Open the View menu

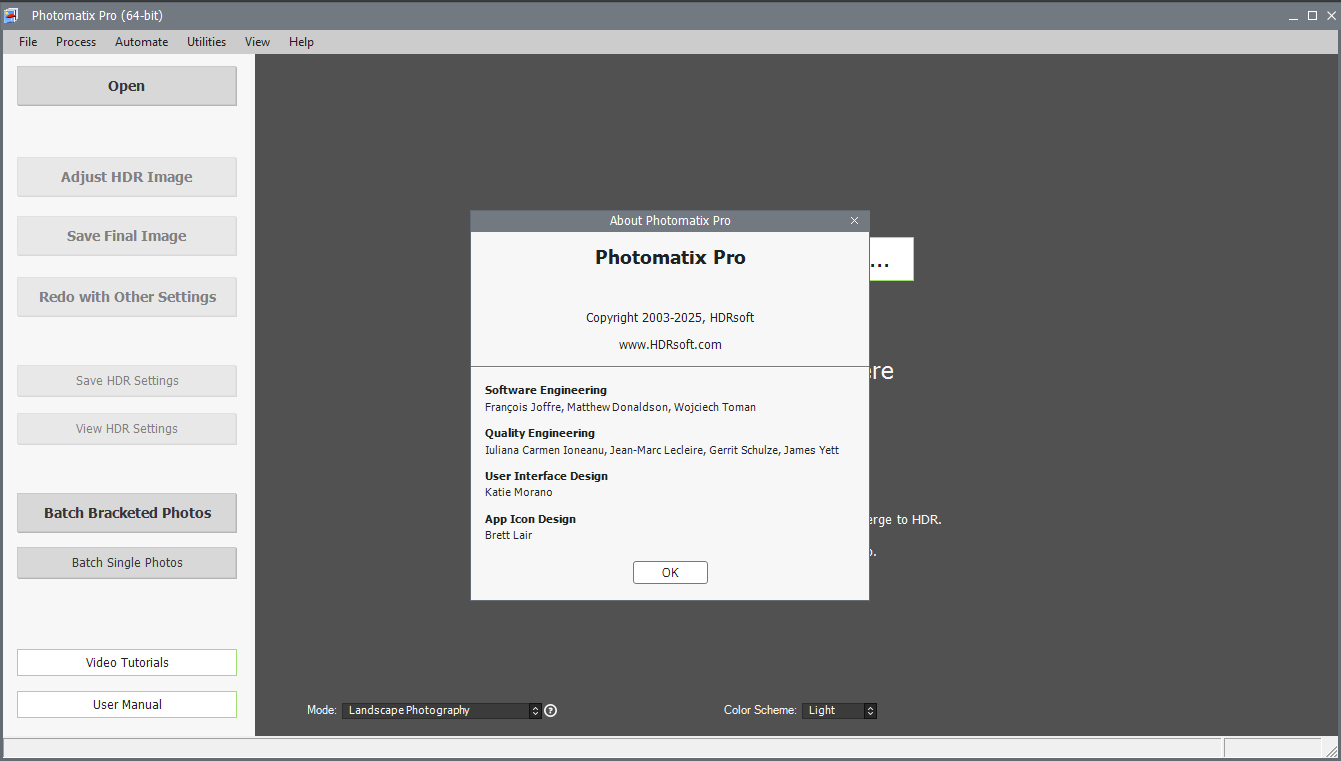[257, 42]
